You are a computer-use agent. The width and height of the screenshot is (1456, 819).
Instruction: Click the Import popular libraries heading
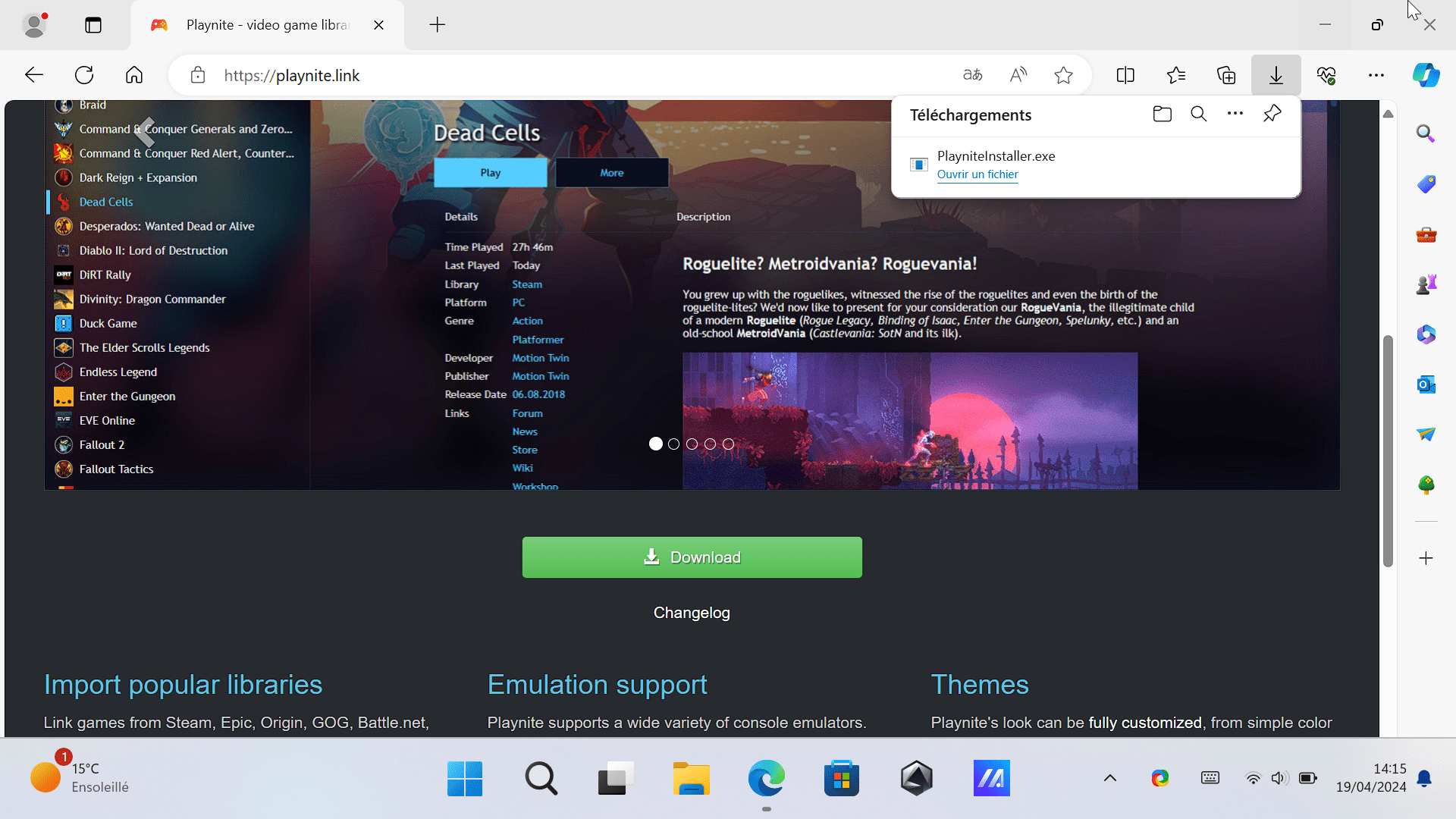(183, 685)
